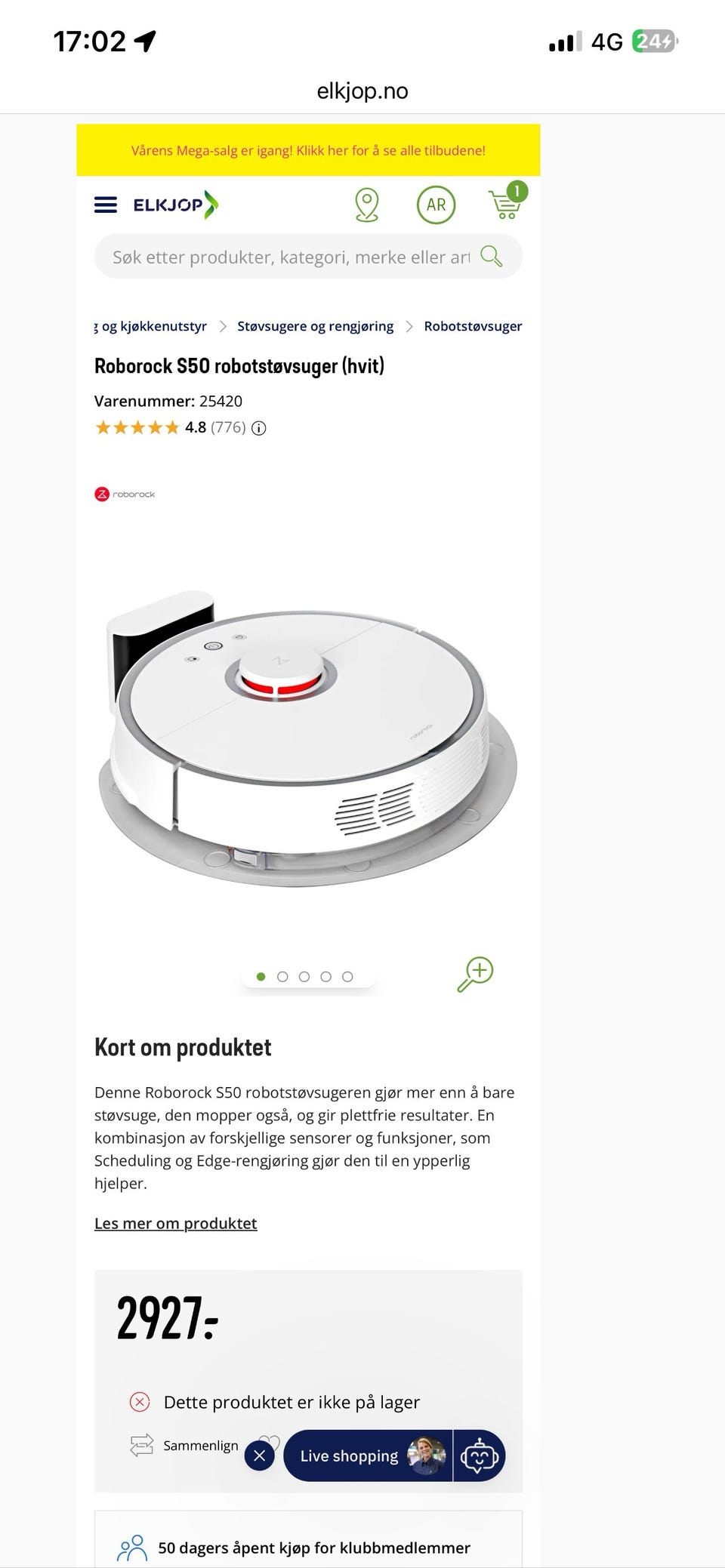Zoom the product image with magnifier plus
The image size is (725, 1568).
(x=475, y=974)
